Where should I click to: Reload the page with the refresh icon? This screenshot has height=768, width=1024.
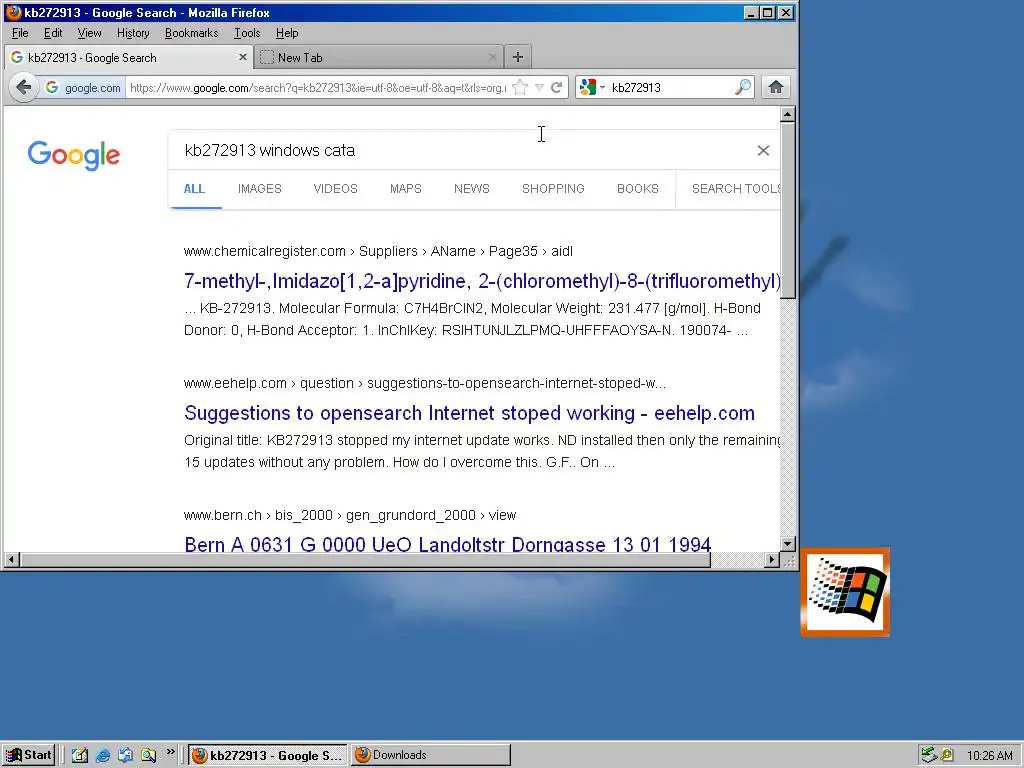pyautogui.click(x=556, y=88)
